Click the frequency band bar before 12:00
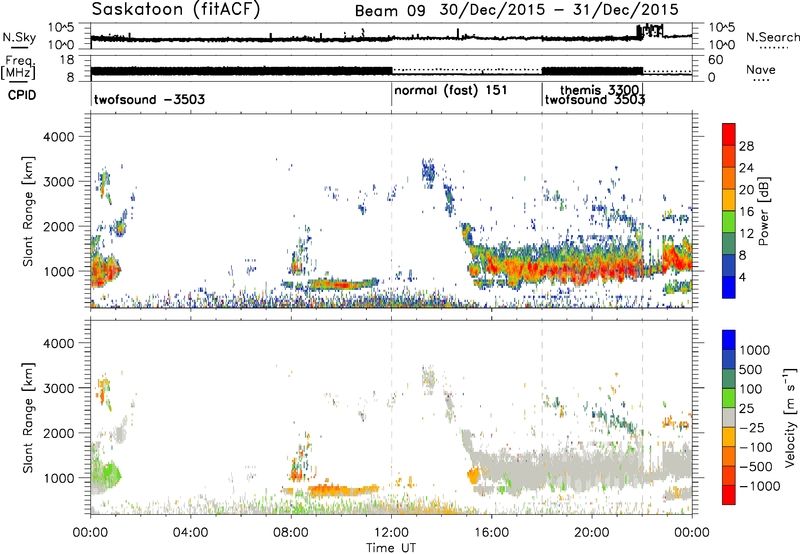 (241, 71)
